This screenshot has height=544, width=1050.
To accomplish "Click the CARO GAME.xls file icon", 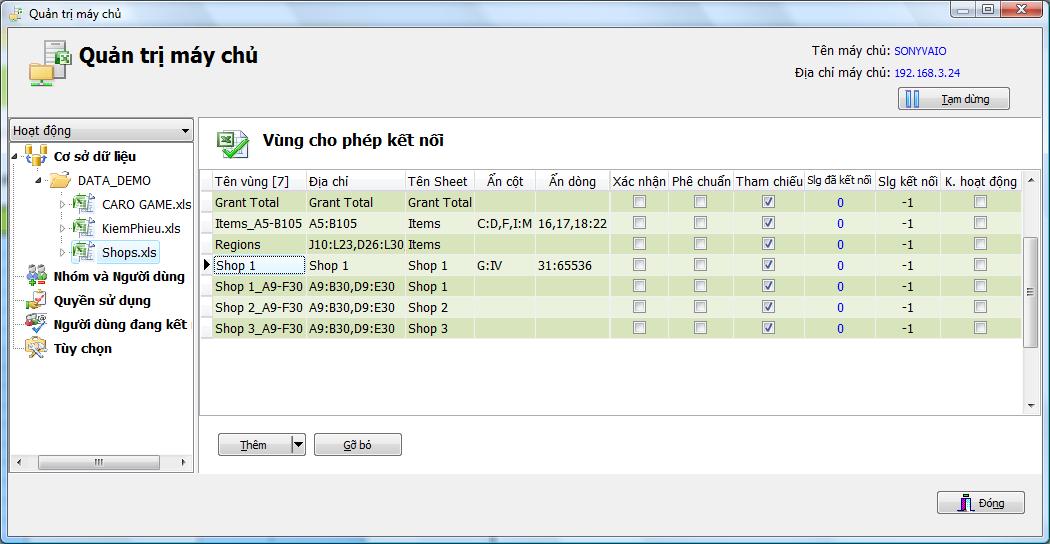I will tap(83, 205).
